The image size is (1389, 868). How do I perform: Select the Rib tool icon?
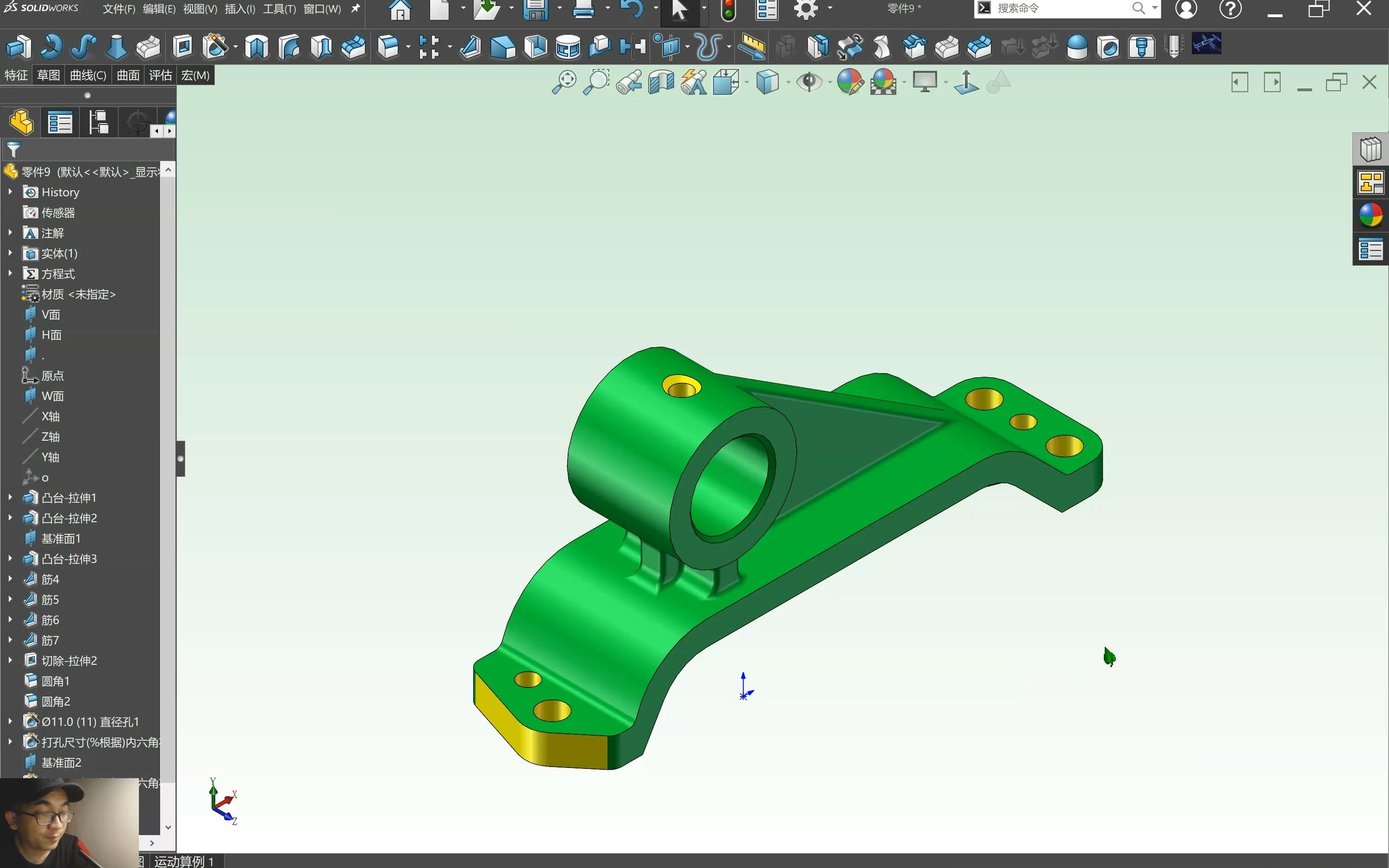pyautogui.click(x=470, y=47)
